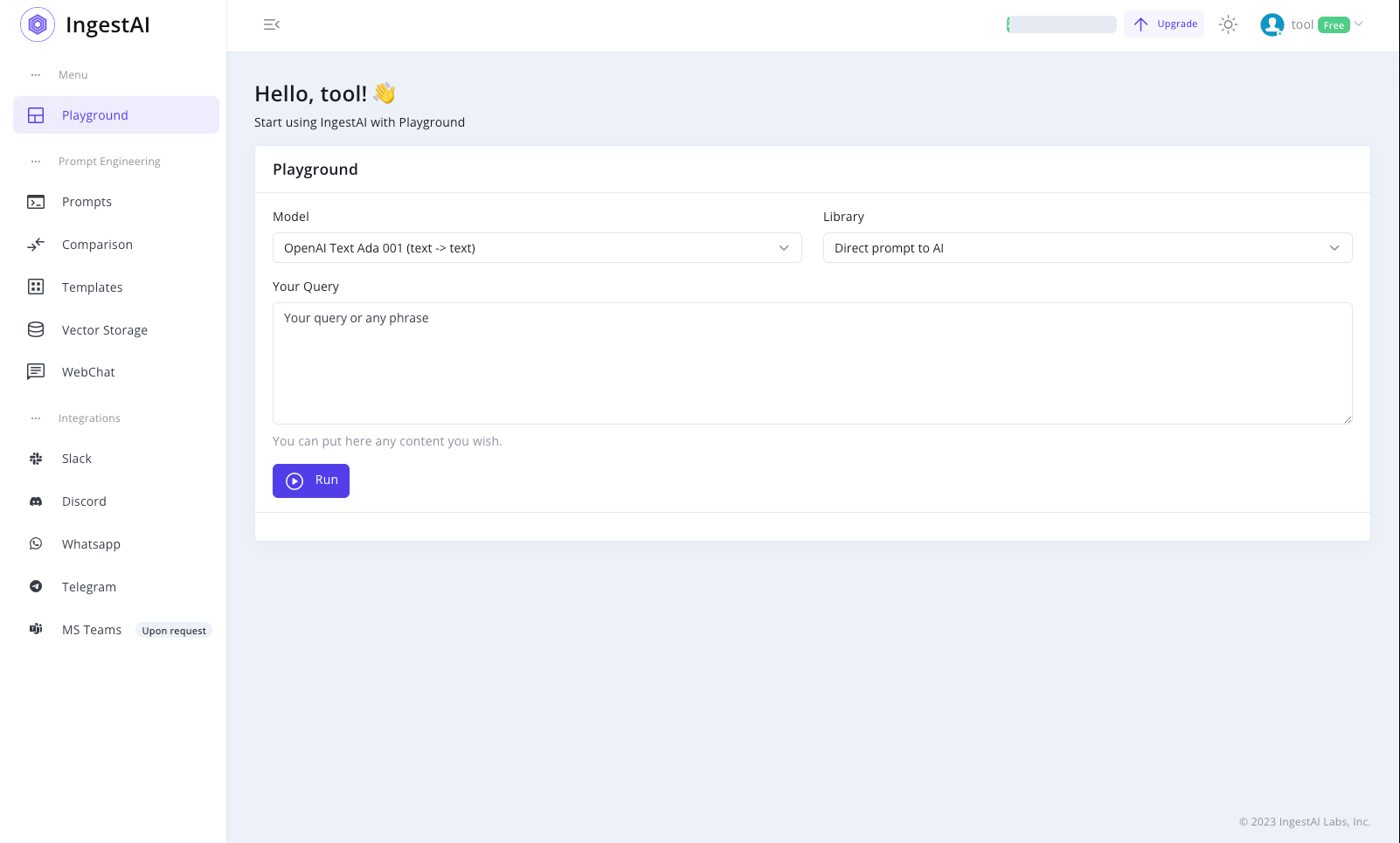Collapse sidebar with the hamburger arrow icon
1400x843 pixels.
pyautogui.click(x=272, y=24)
